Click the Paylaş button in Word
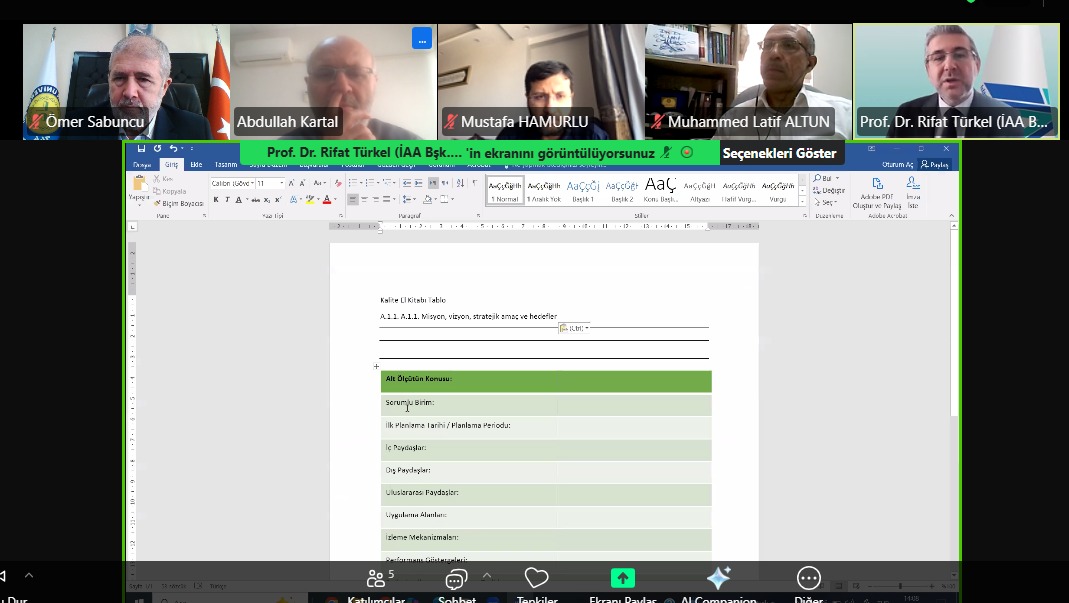Image resolution: width=1069 pixels, height=603 pixels. pos(935,164)
